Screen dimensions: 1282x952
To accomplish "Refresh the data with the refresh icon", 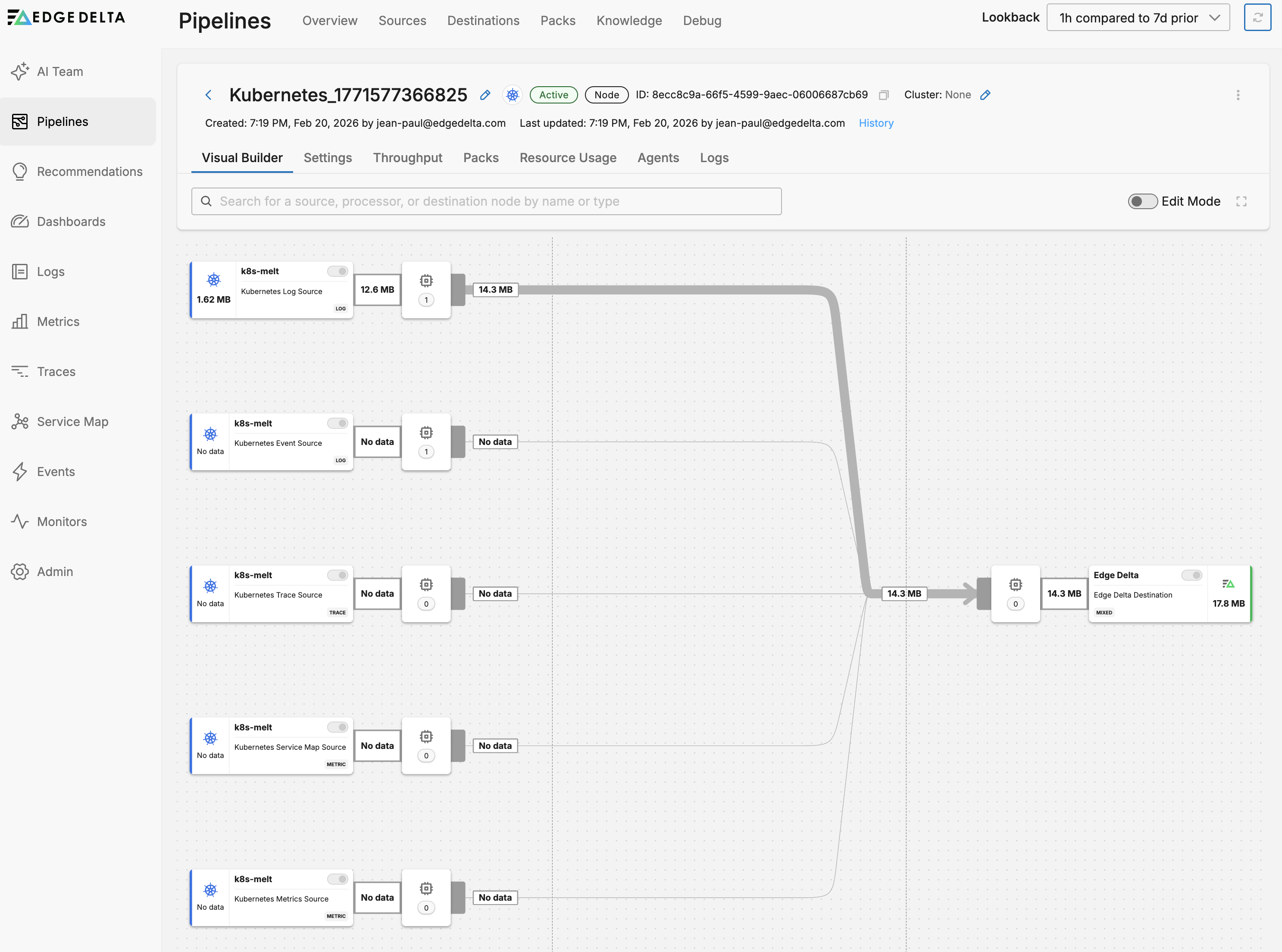I will click(x=1258, y=17).
